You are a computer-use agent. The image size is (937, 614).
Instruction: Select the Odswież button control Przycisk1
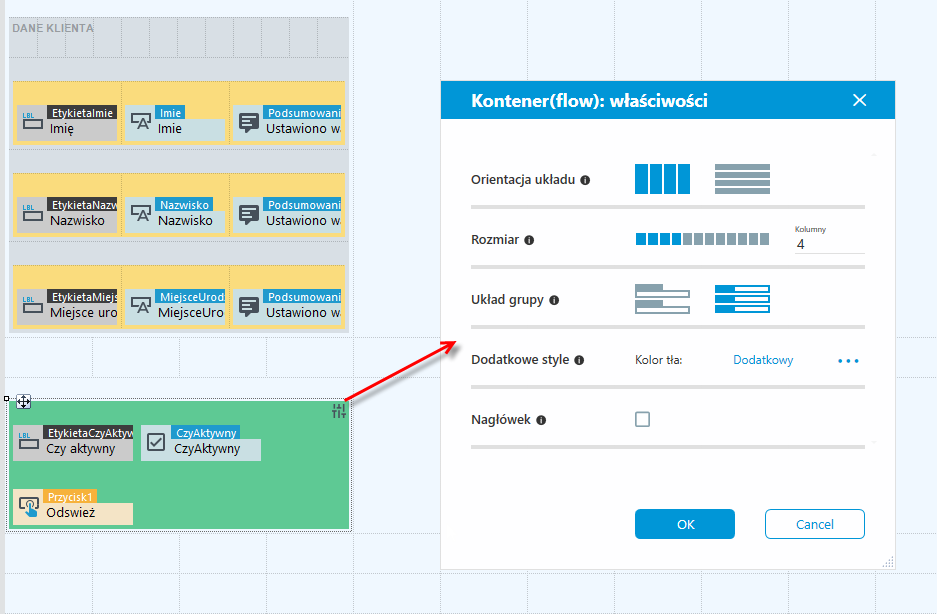pos(73,507)
